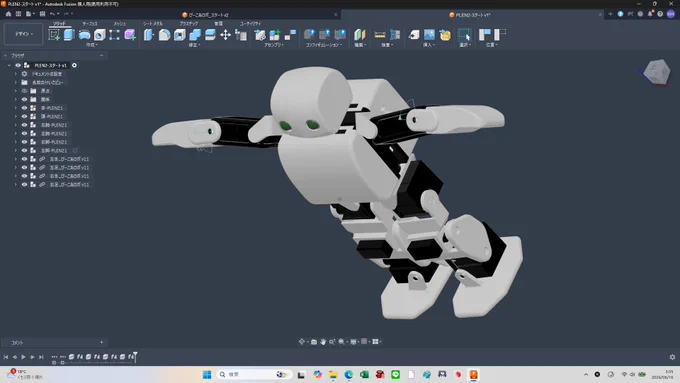
Task: Expand the 原点 tree node
Action: coord(16,91)
